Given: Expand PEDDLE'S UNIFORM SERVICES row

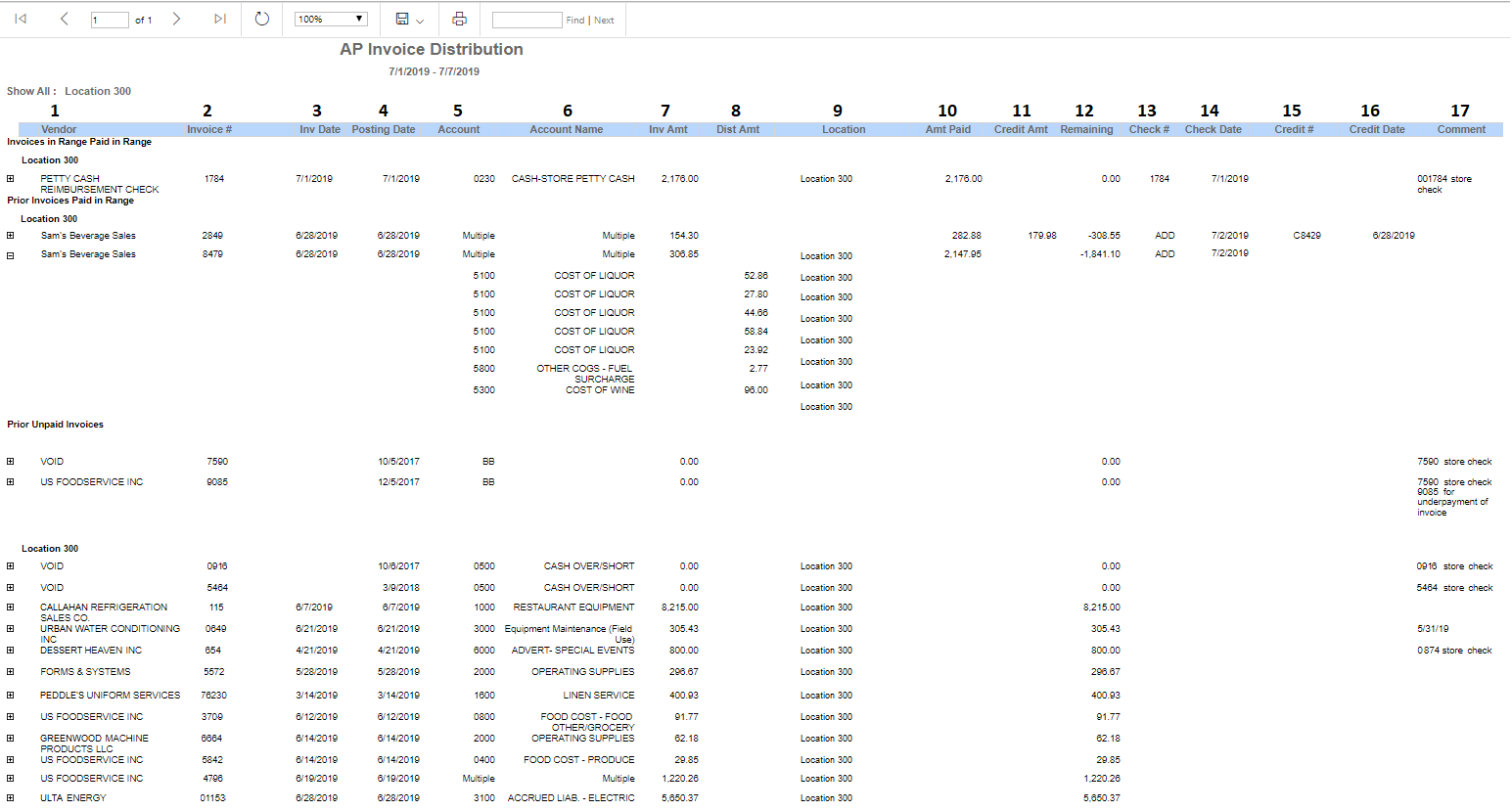Looking at the screenshot, I should point(10,696).
